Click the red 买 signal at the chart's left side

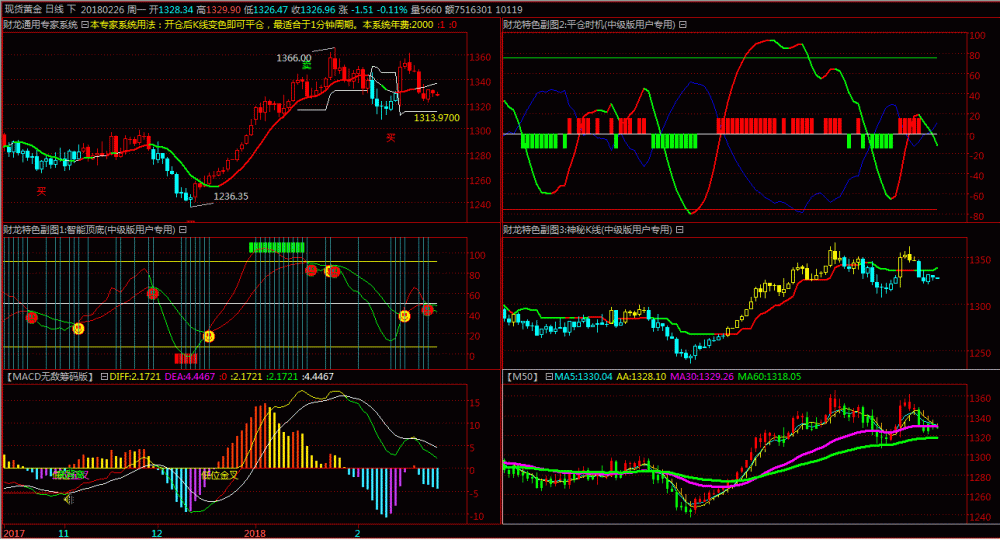pyautogui.click(x=41, y=191)
